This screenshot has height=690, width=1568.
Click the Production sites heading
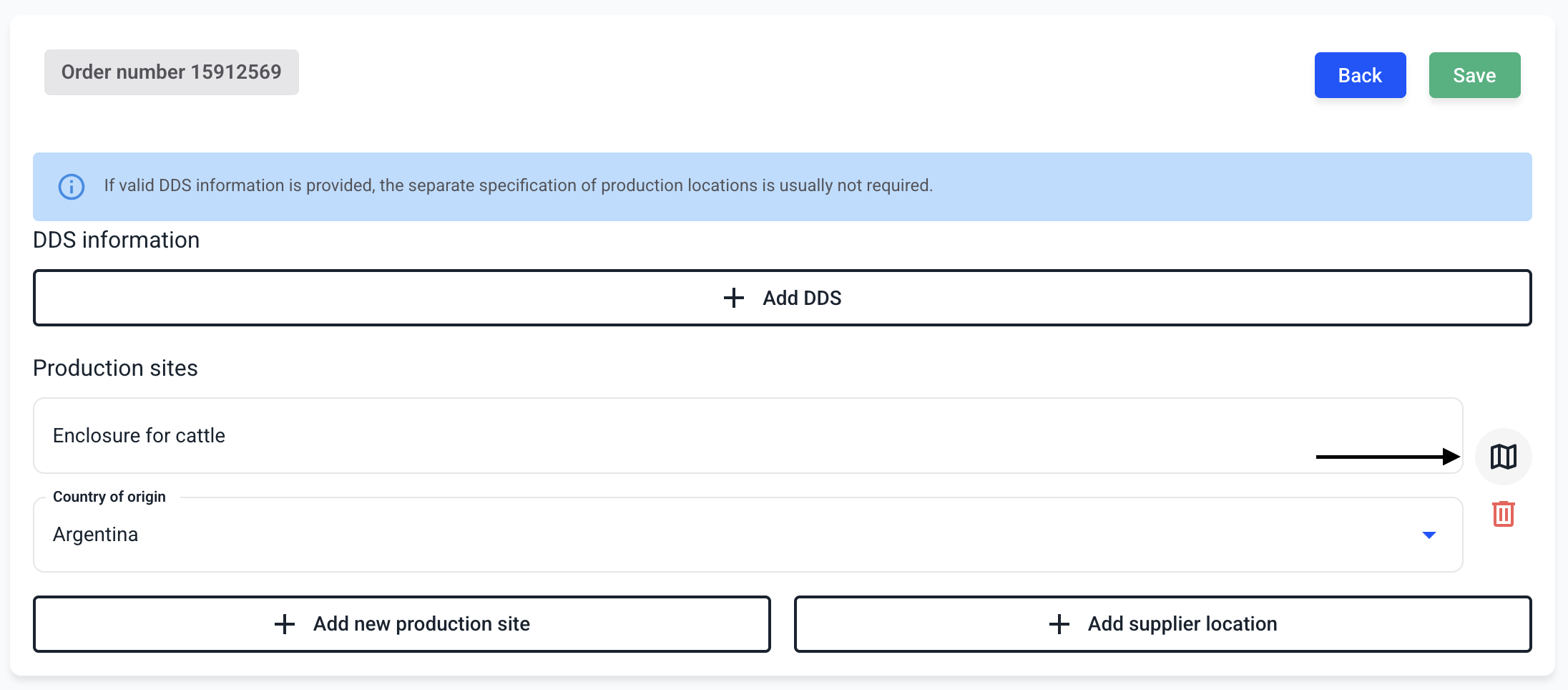coord(116,369)
